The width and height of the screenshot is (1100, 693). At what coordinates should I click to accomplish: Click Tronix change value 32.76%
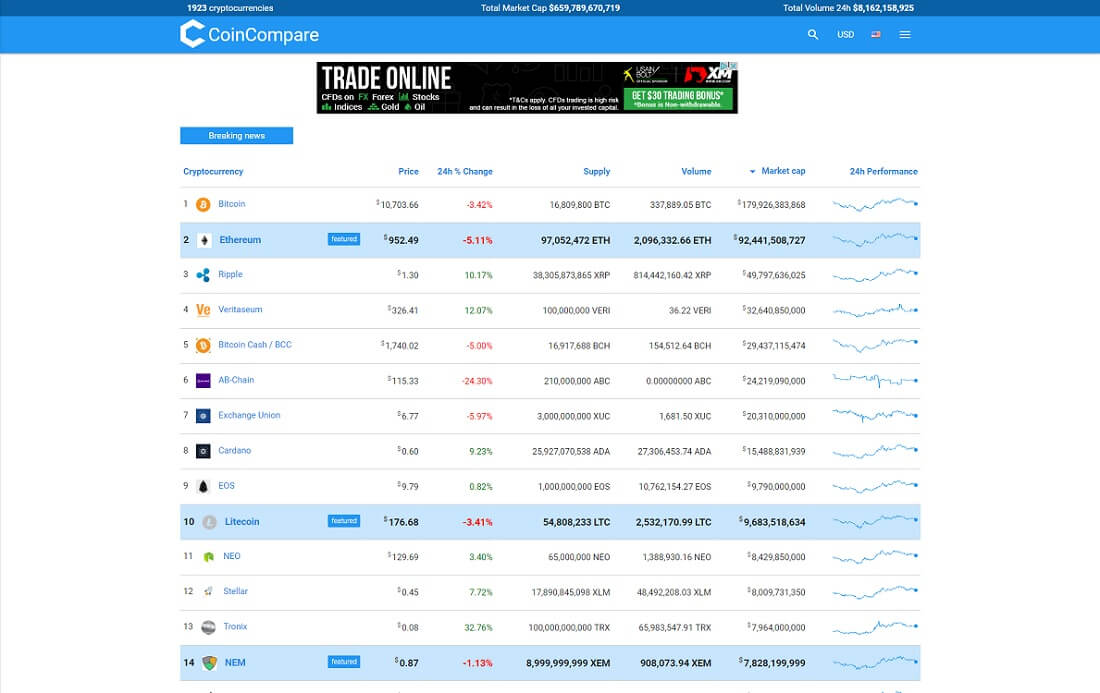478,628
